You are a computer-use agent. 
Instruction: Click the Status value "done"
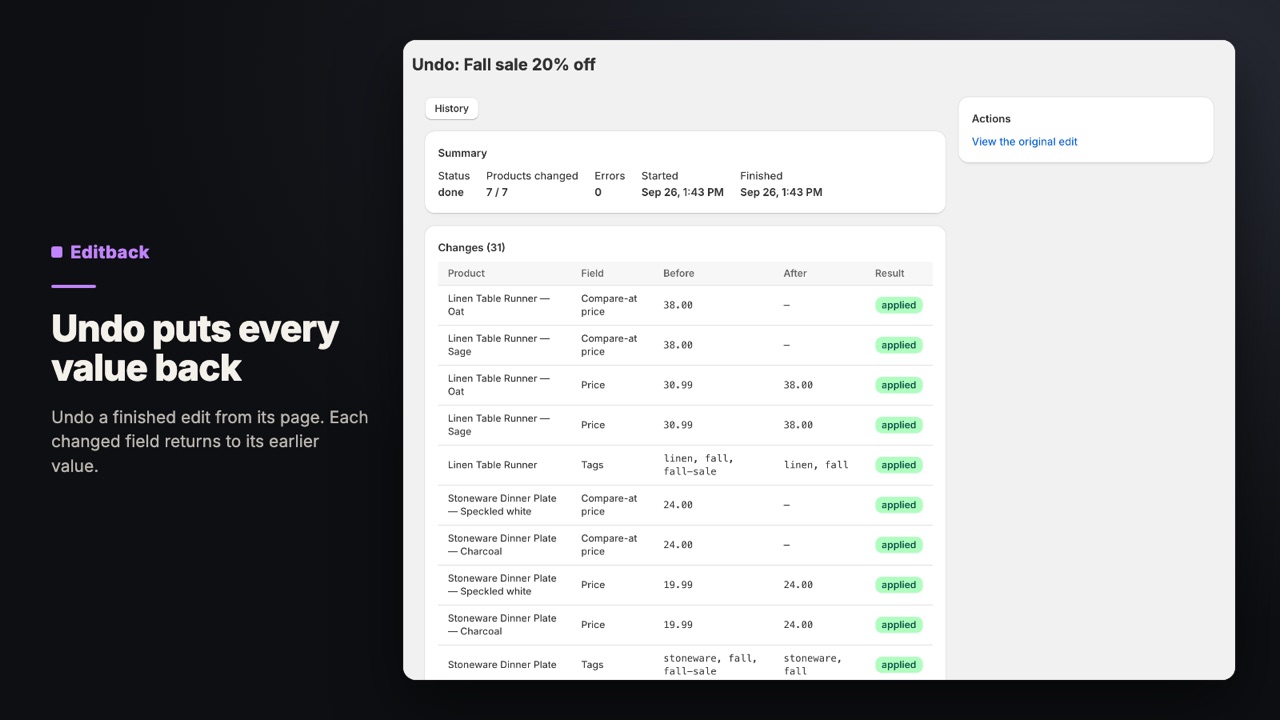pyautogui.click(x=451, y=192)
